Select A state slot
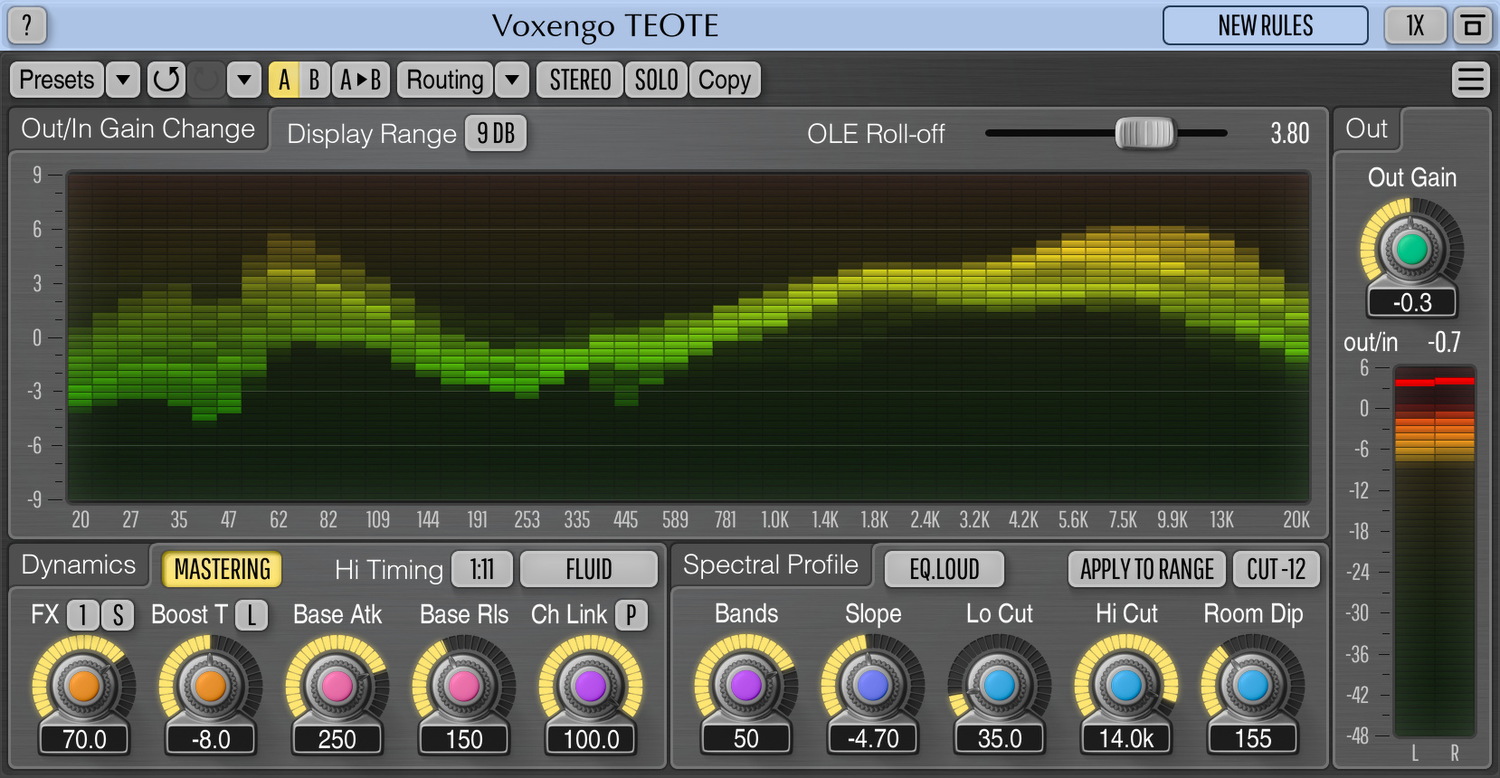The height and width of the screenshot is (778, 1500). (284, 80)
